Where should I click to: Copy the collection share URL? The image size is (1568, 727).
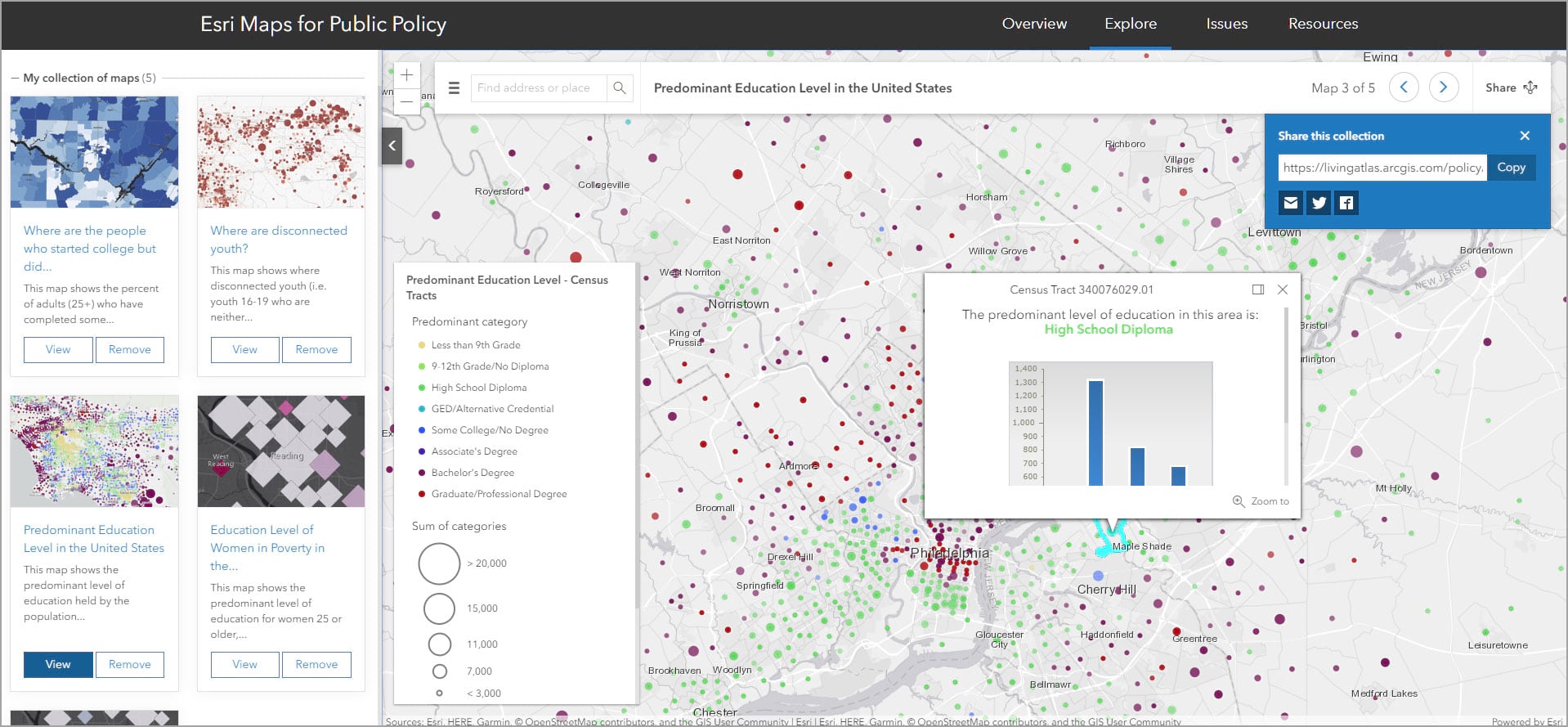pos(1512,168)
